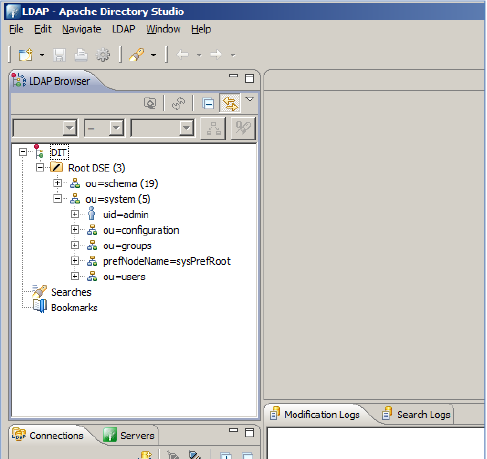Screen dimensions: 487x459
Task: Click the Collapse All icon in LDAP Browser
Action: [208, 103]
